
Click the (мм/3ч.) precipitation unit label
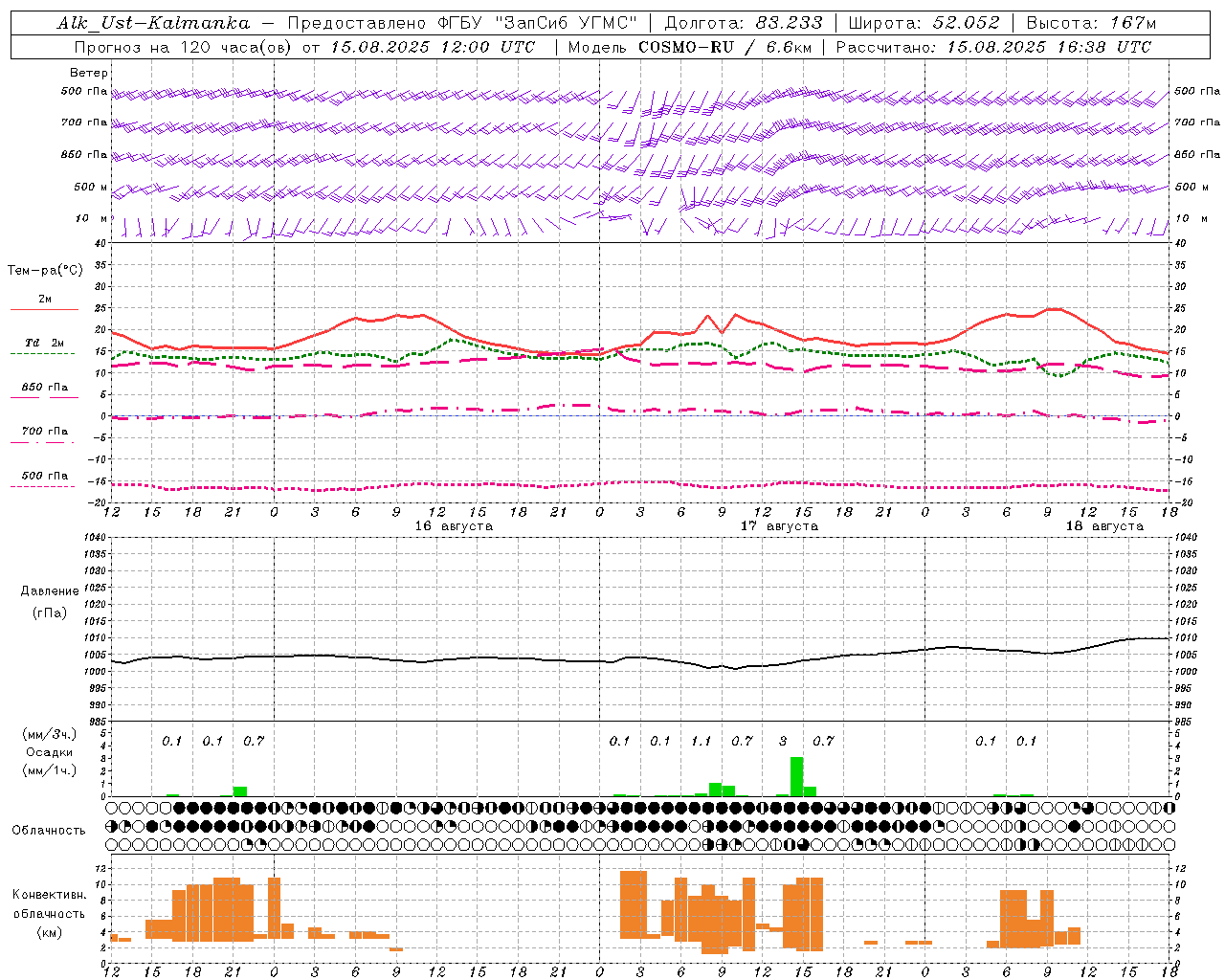(50, 735)
